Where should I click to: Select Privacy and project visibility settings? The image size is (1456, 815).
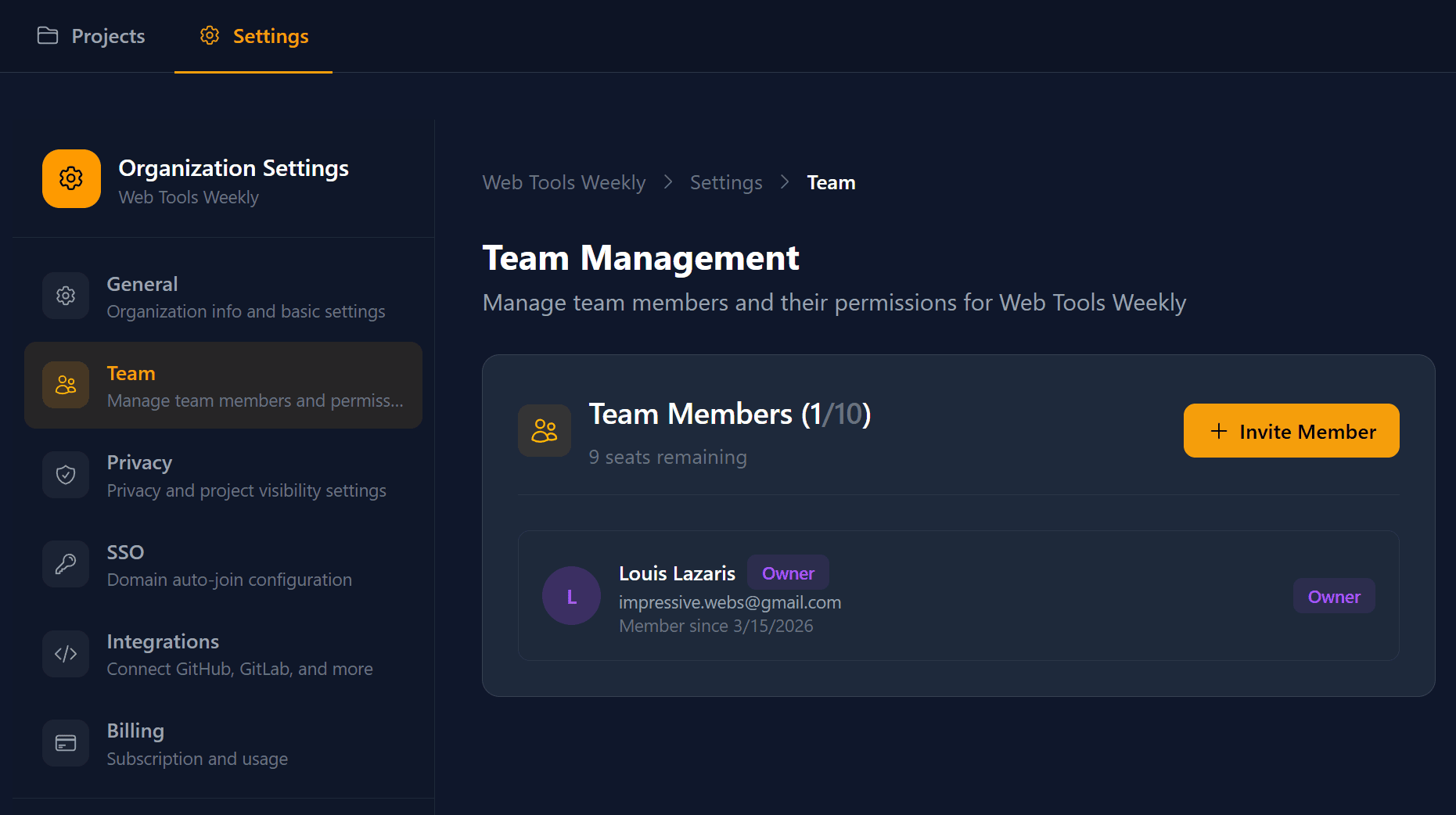[246, 490]
